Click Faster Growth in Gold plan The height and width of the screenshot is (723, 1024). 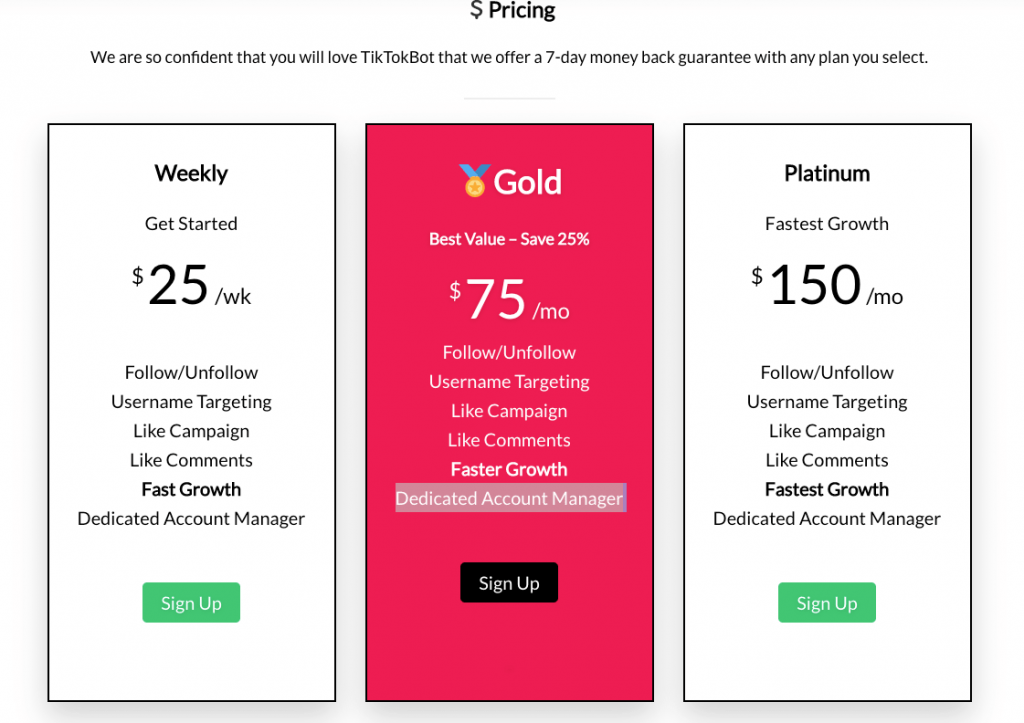pos(509,469)
